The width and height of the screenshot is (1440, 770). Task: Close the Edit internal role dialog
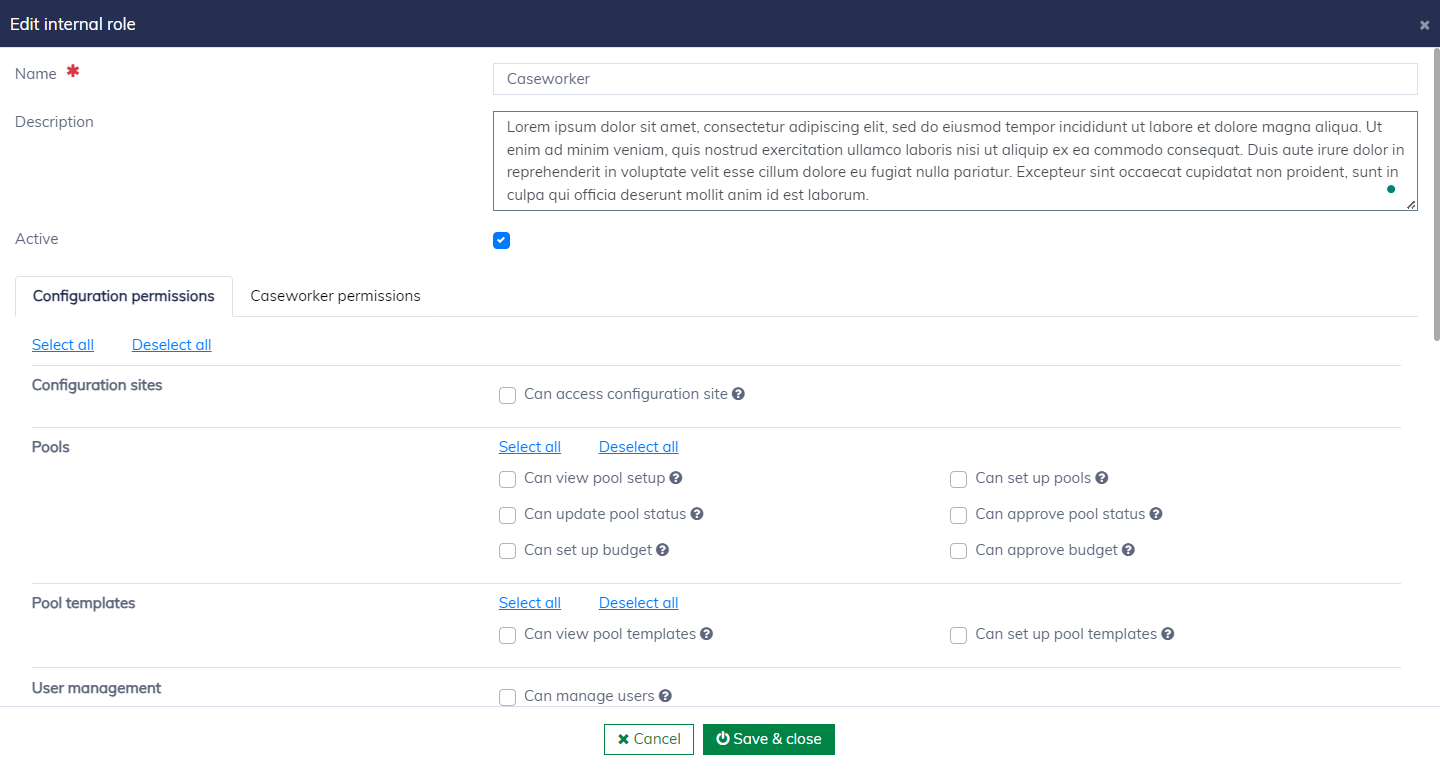[x=1424, y=25]
